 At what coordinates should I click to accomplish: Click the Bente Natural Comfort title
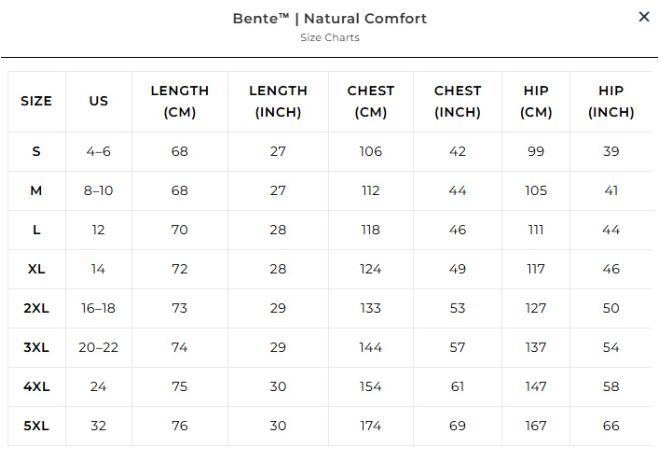pos(330,18)
